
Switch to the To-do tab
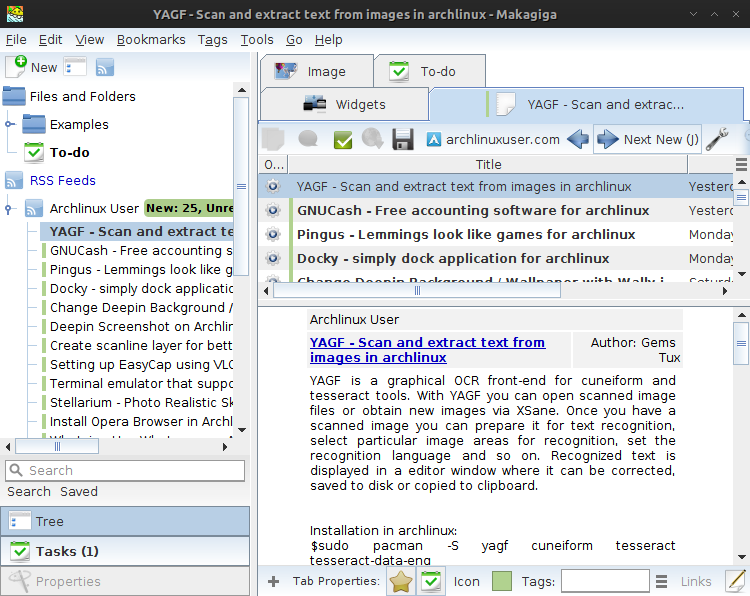click(430, 71)
